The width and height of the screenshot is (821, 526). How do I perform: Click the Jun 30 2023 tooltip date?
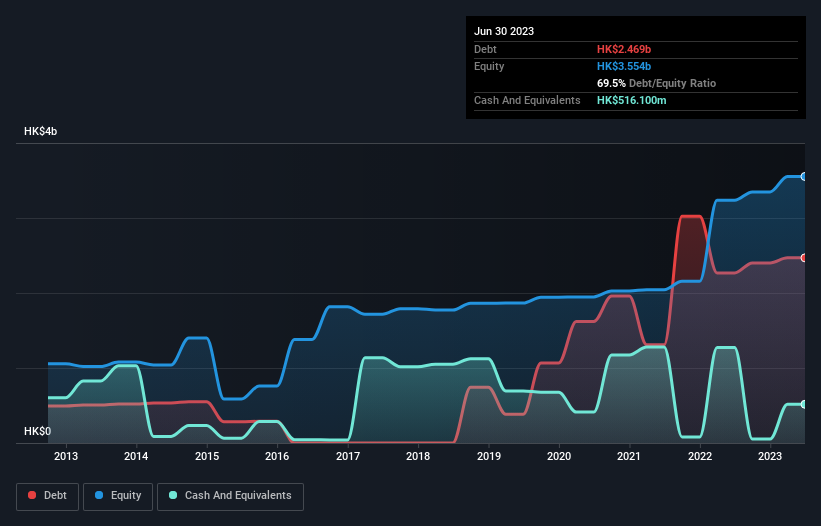click(504, 31)
